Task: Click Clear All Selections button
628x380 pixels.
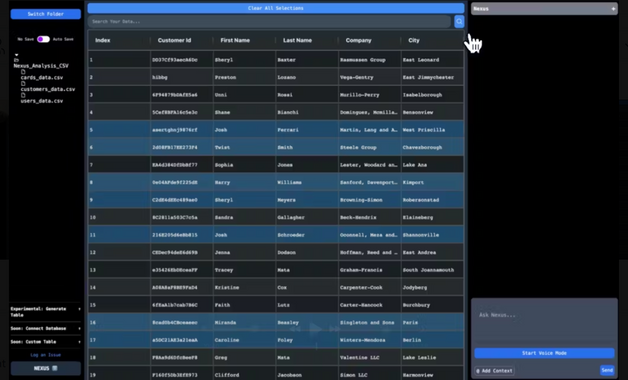Action: tap(276, 8)
